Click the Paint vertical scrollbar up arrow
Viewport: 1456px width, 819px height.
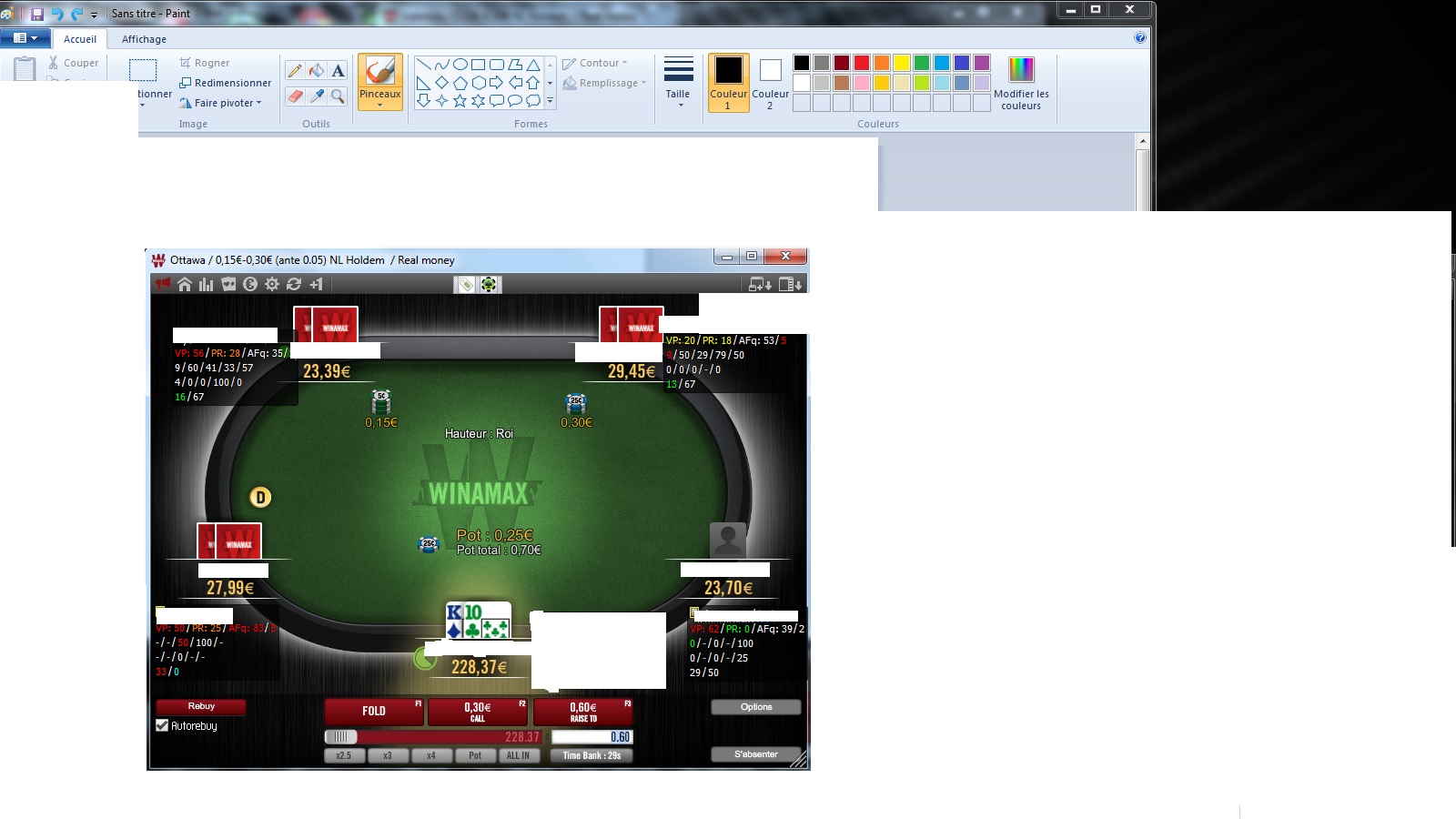point(1143,142)
